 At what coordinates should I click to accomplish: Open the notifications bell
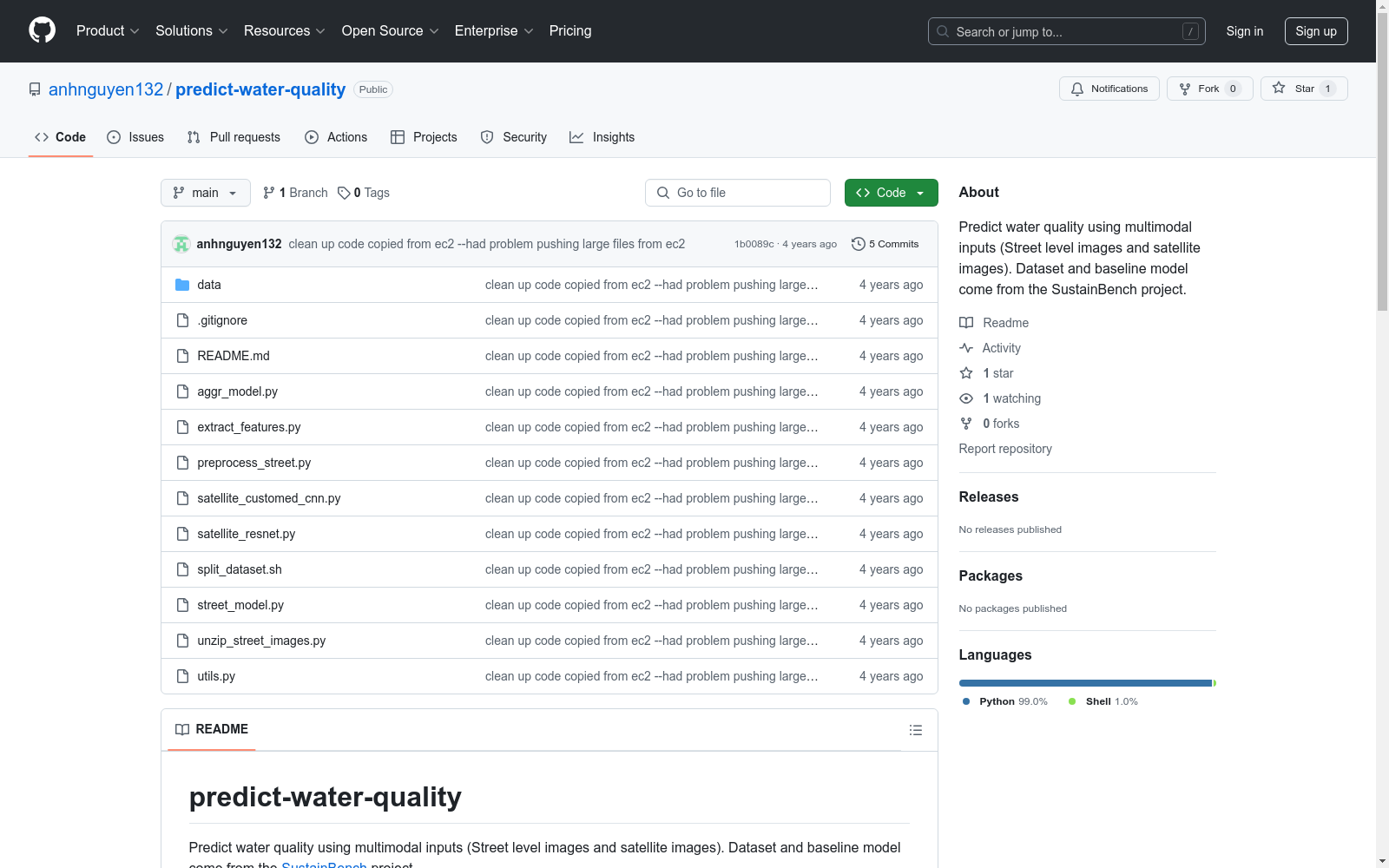pyautogui.click(x=1077, y=88)
